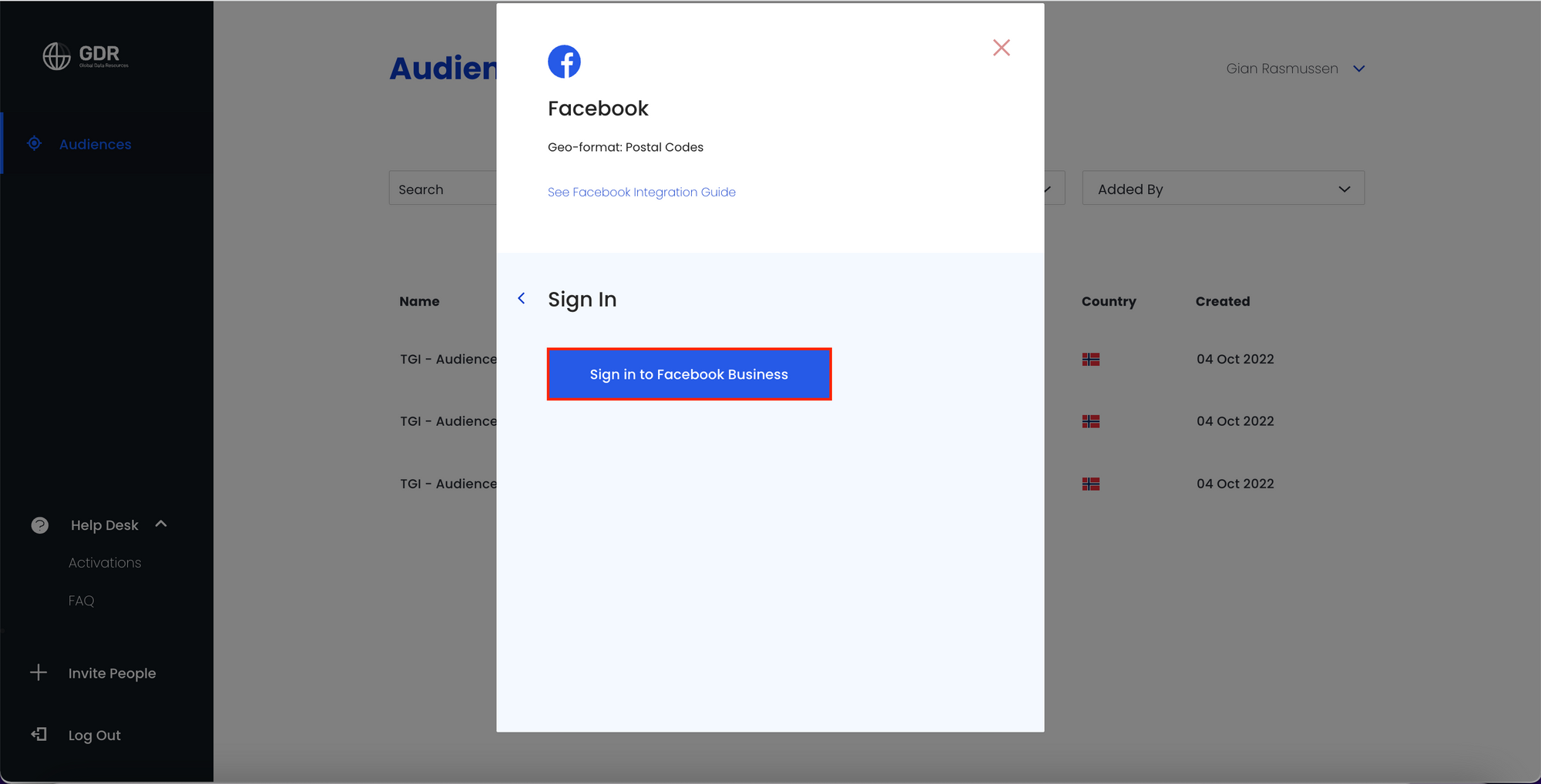
Task: Open the Gian Rasmussen user menu
Action: (x=1295, y=69)
